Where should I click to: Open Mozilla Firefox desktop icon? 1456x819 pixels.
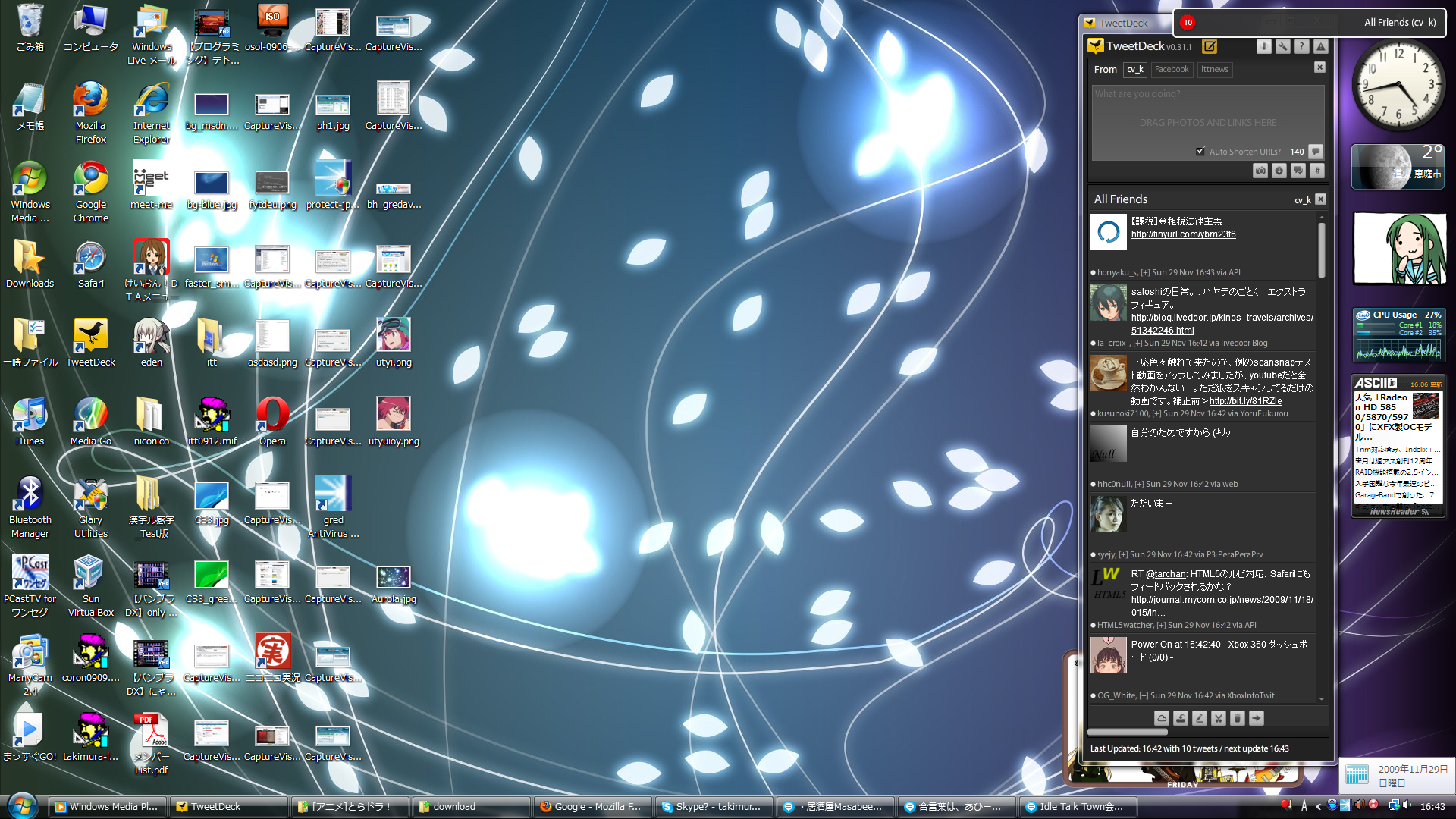(90, 112)
